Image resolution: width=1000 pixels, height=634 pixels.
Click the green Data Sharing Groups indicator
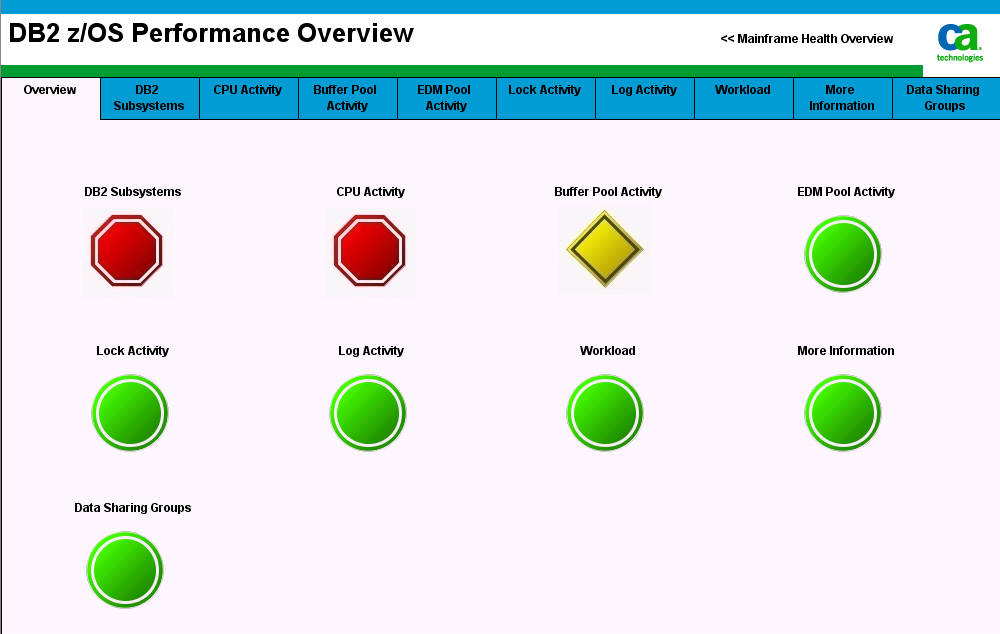[125, 570]
